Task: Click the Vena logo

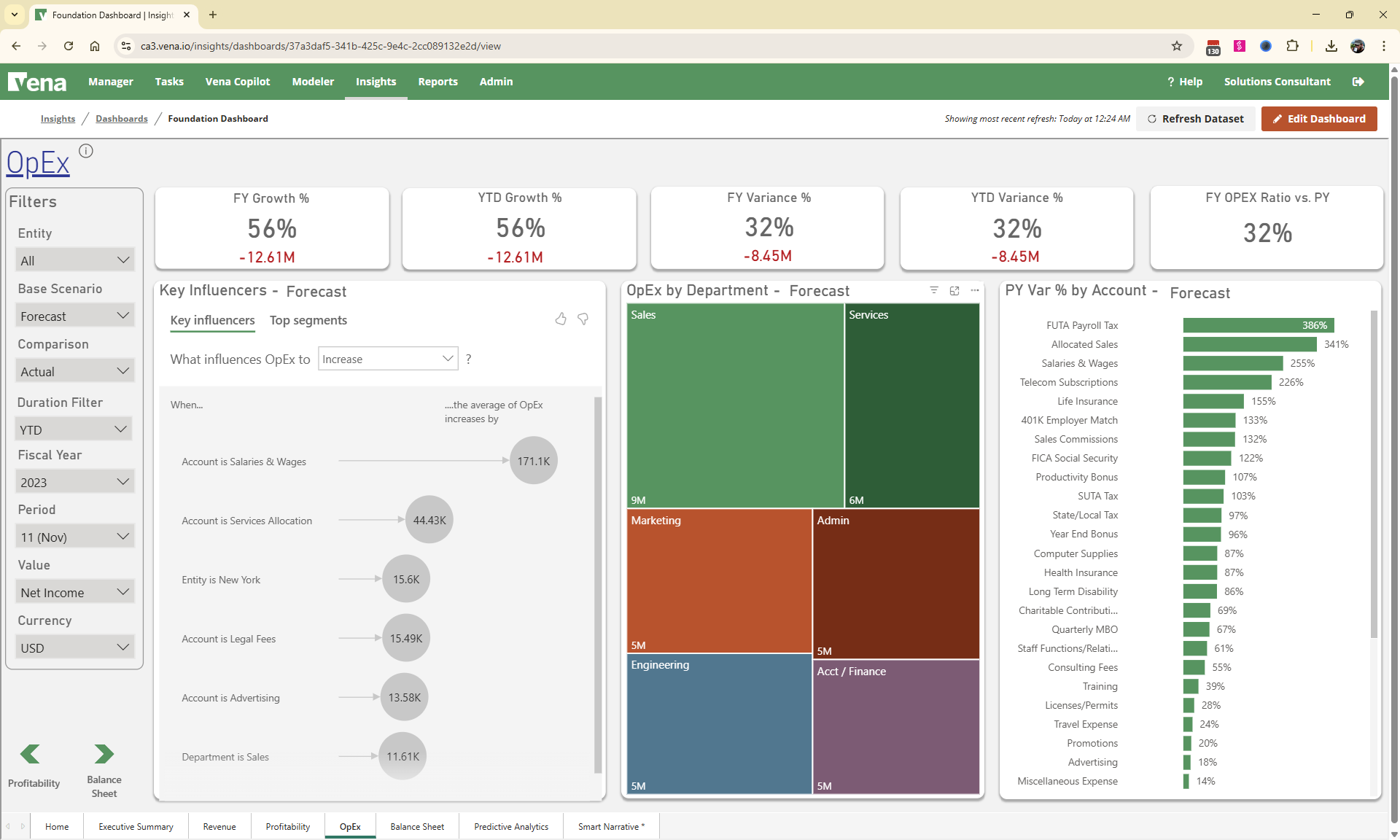Action: [37, 82]
